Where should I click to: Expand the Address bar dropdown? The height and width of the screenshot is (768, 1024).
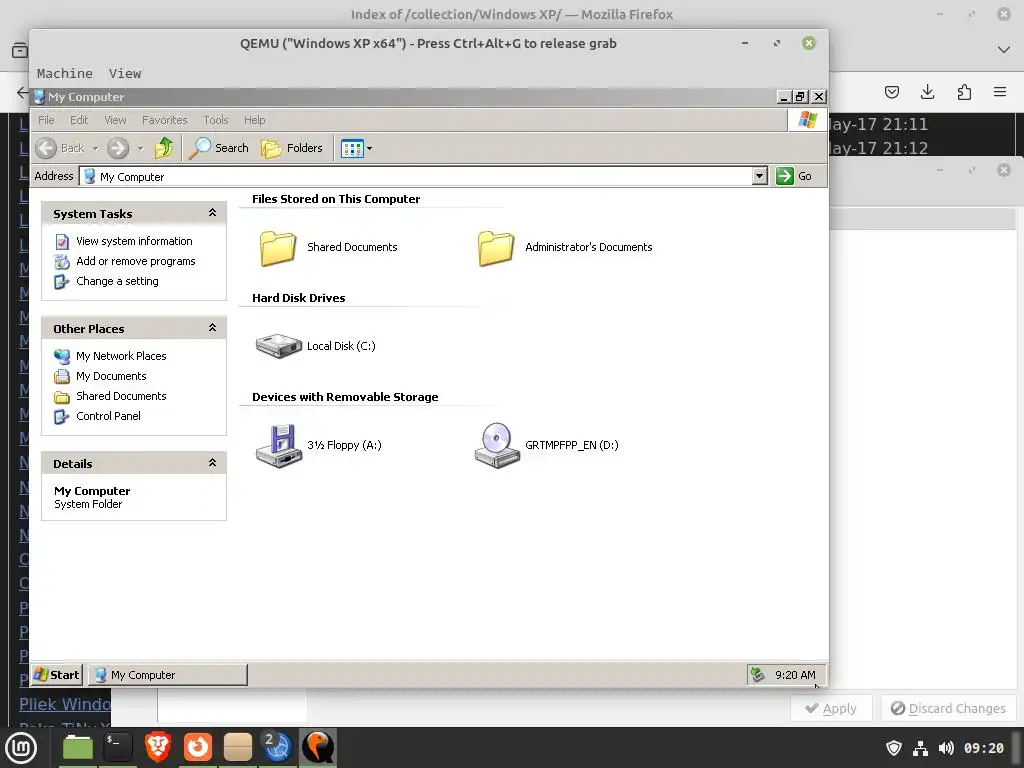tap(759, 176)
